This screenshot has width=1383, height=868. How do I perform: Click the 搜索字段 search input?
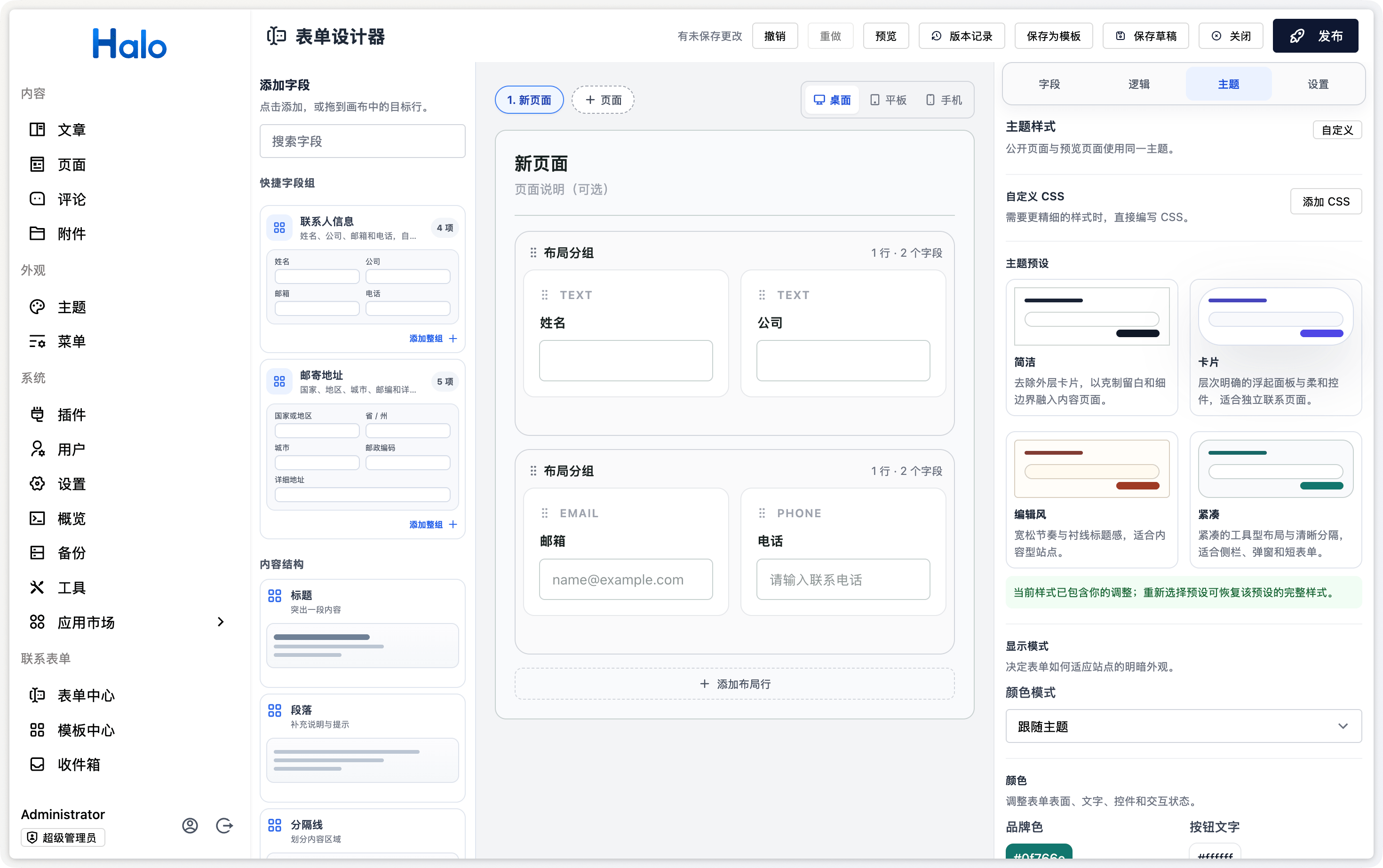(362, 141)
